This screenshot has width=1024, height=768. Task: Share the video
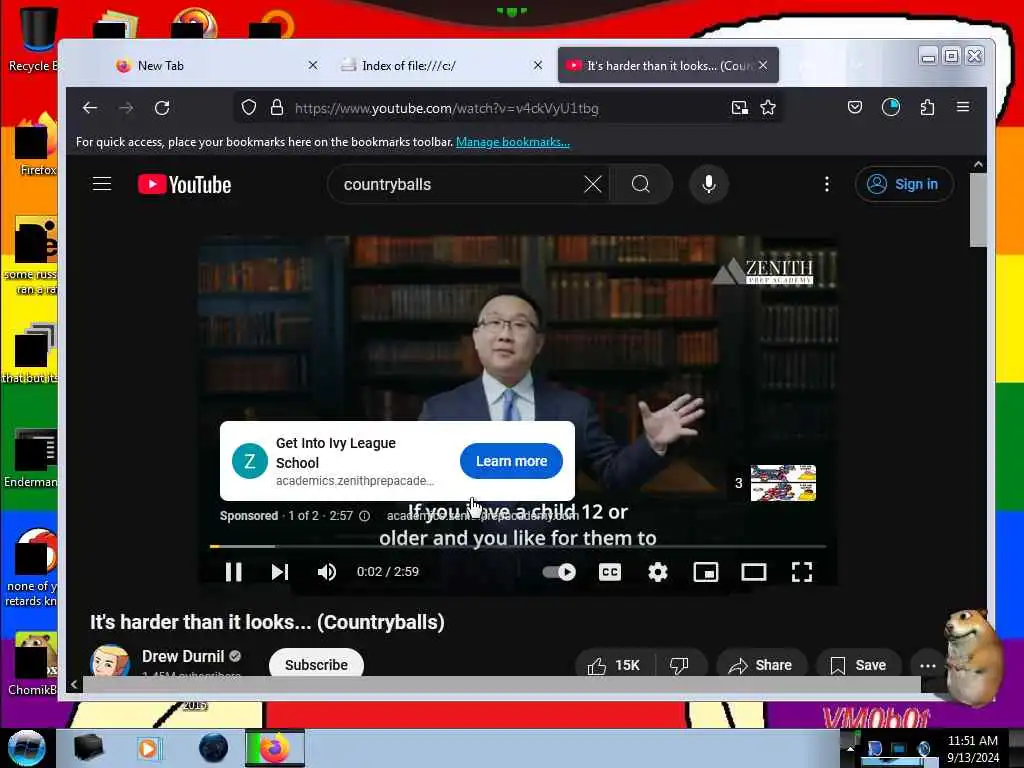tap(761, 665)
